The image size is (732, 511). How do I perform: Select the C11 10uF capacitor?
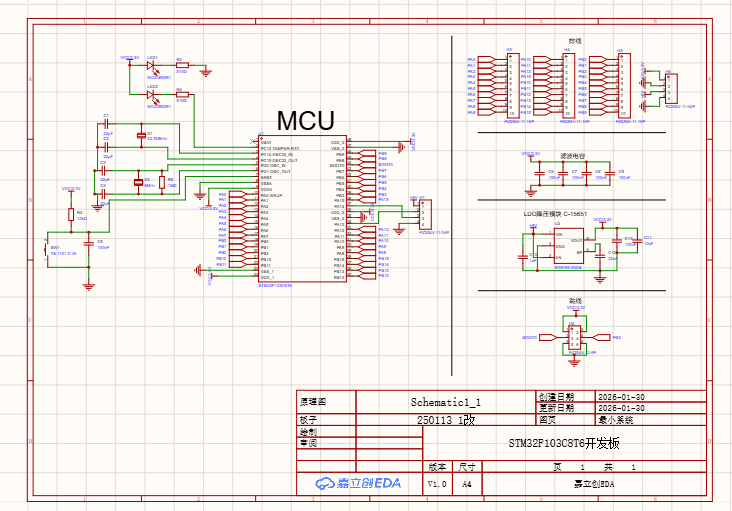(x=636, y=241)
